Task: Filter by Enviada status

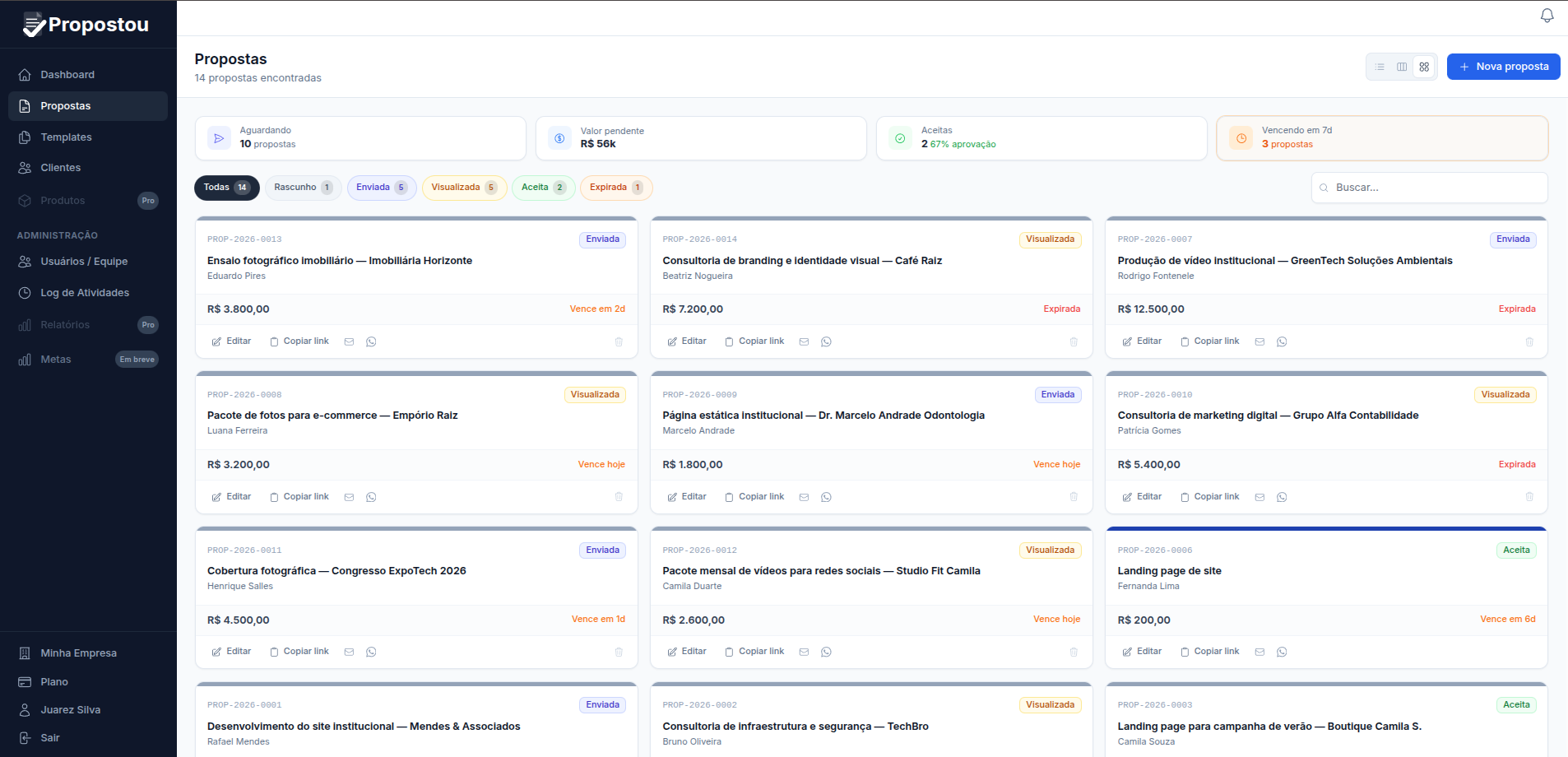Action: (x=382, y=188)
